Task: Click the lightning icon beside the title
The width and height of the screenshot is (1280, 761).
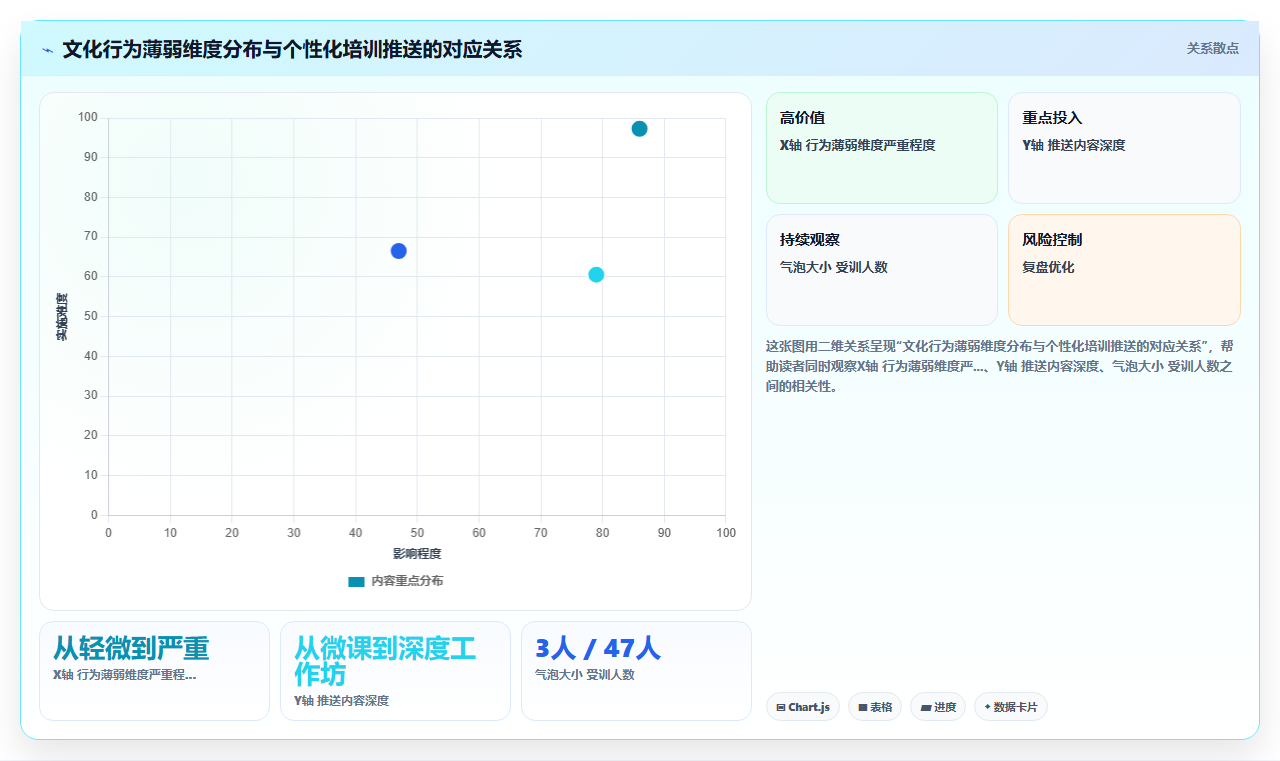Action: point(47,49)
